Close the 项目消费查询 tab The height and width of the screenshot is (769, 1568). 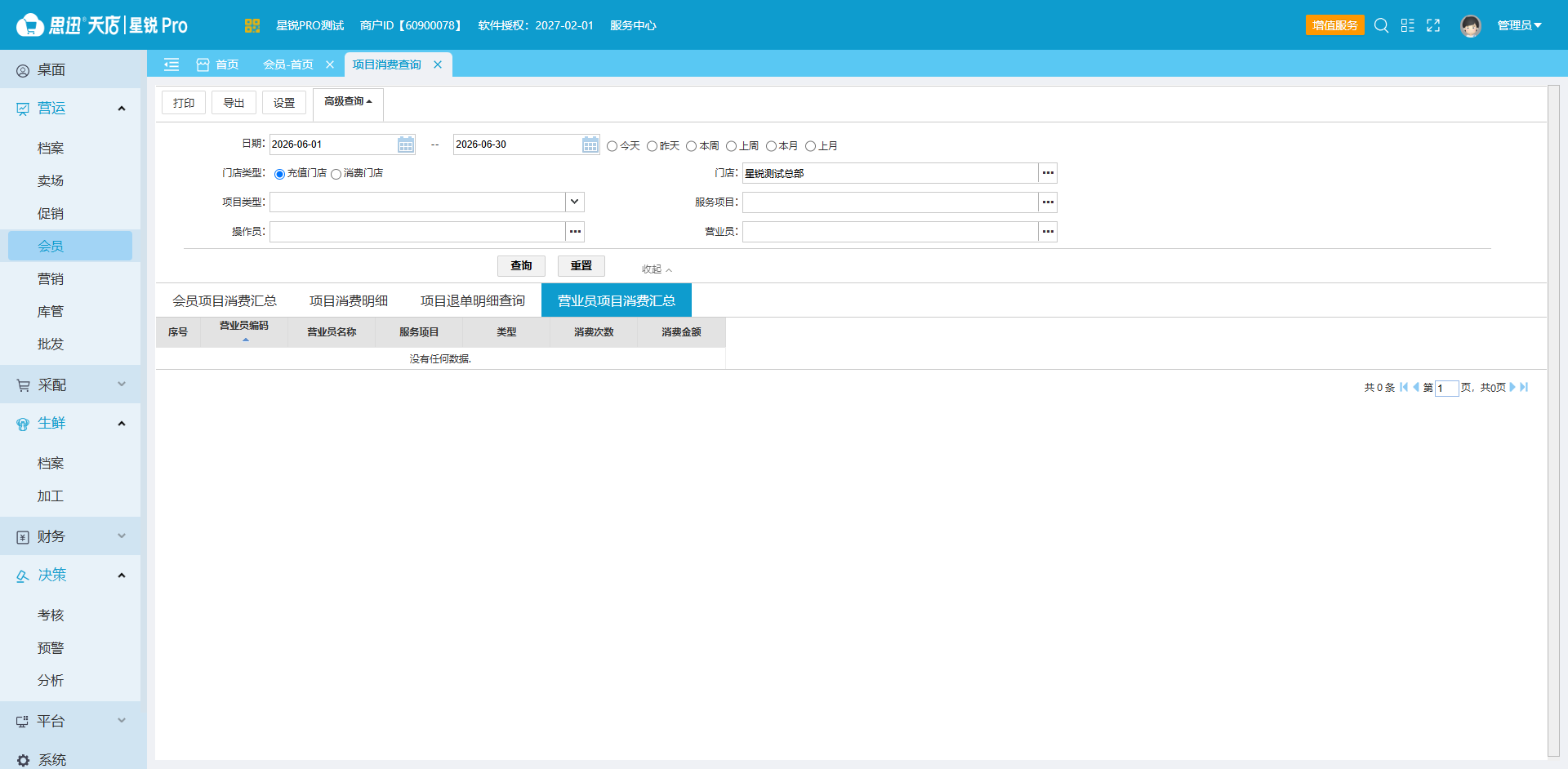tap(438, 64)
